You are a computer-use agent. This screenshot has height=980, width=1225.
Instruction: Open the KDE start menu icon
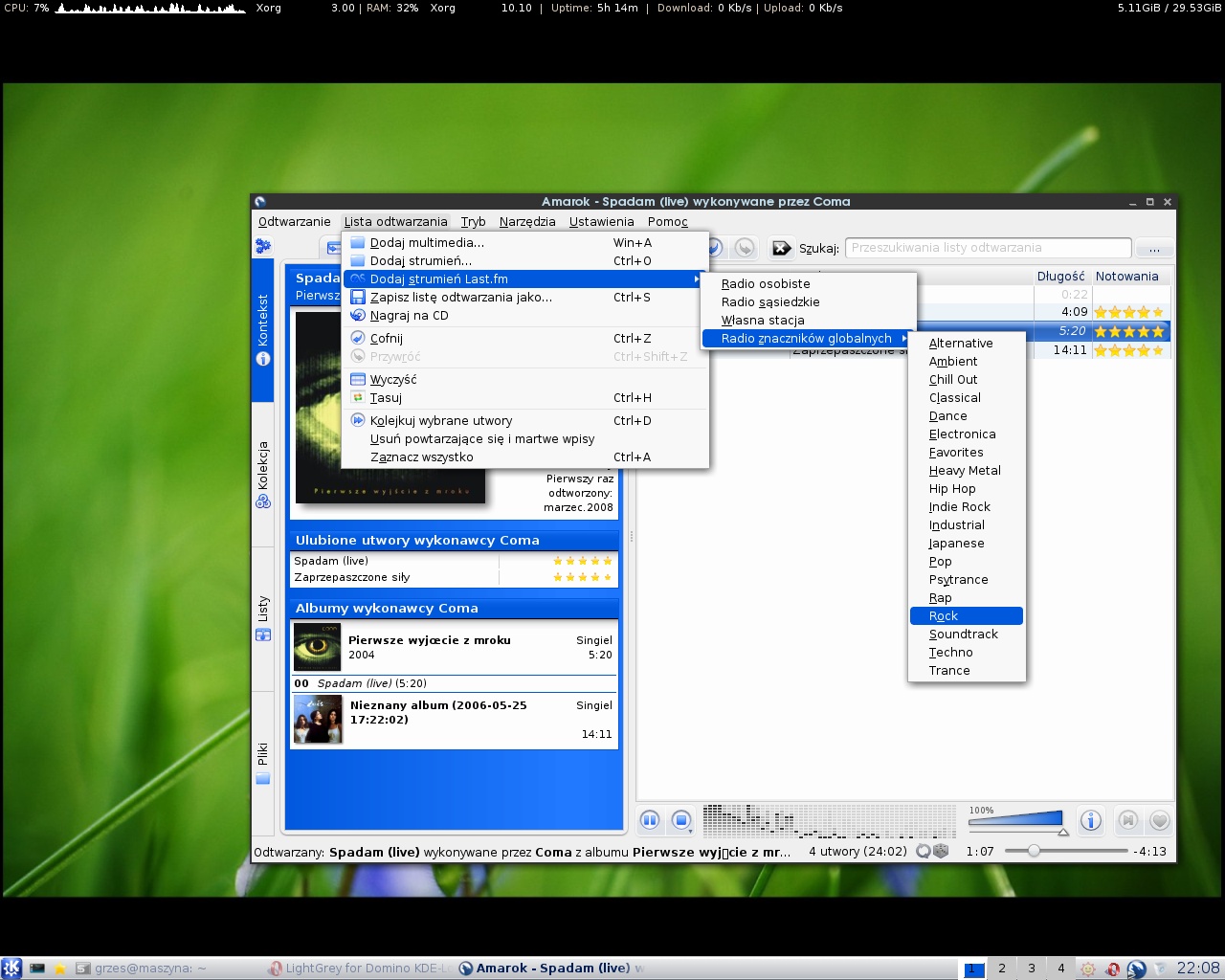(11, 968)
